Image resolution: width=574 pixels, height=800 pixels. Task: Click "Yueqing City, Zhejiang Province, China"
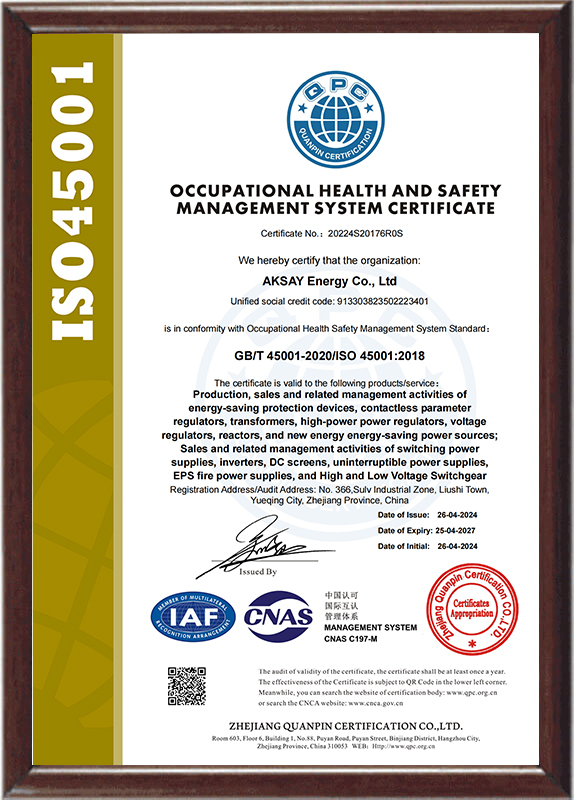tap(330, 501)
